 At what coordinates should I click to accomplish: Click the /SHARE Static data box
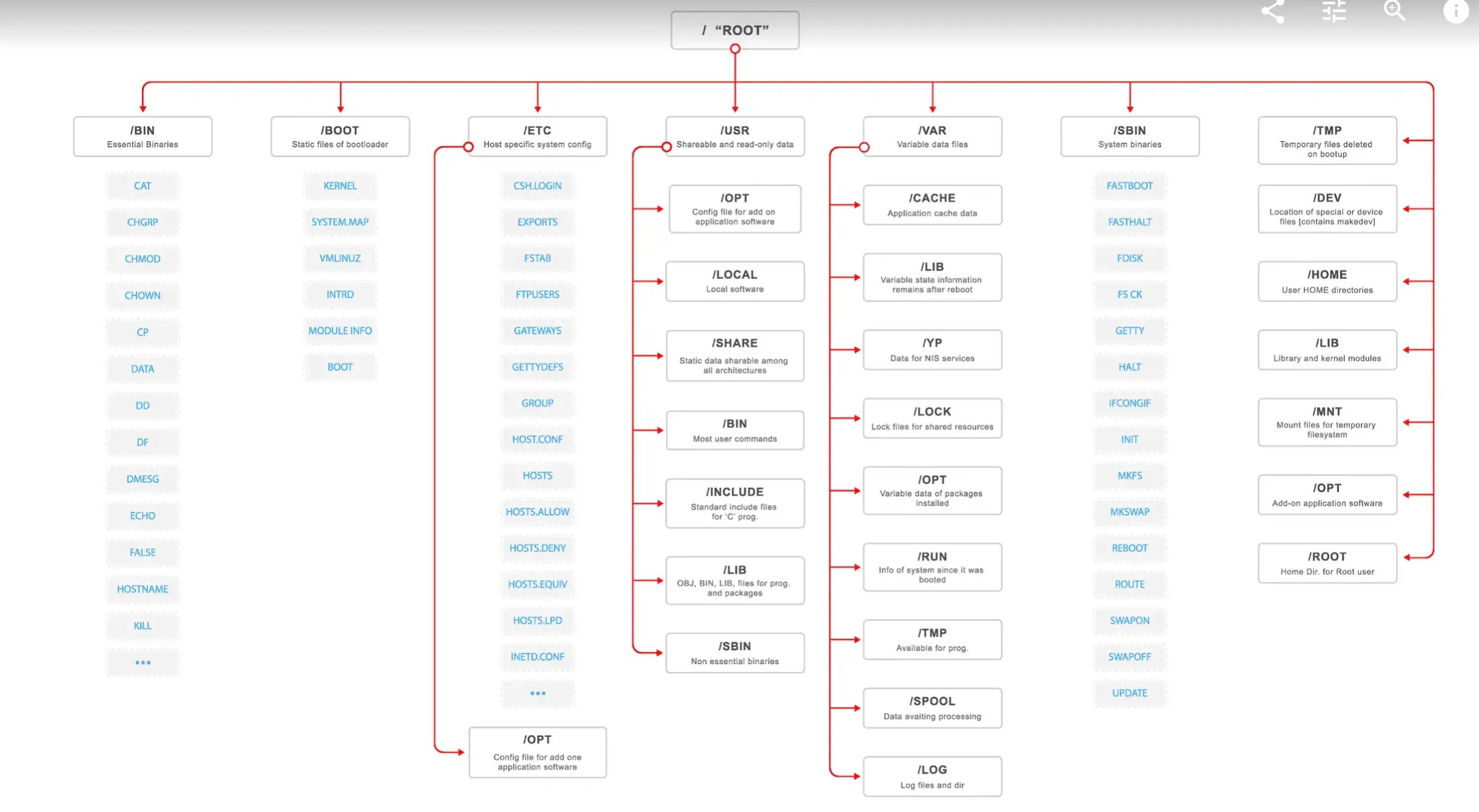734,355
